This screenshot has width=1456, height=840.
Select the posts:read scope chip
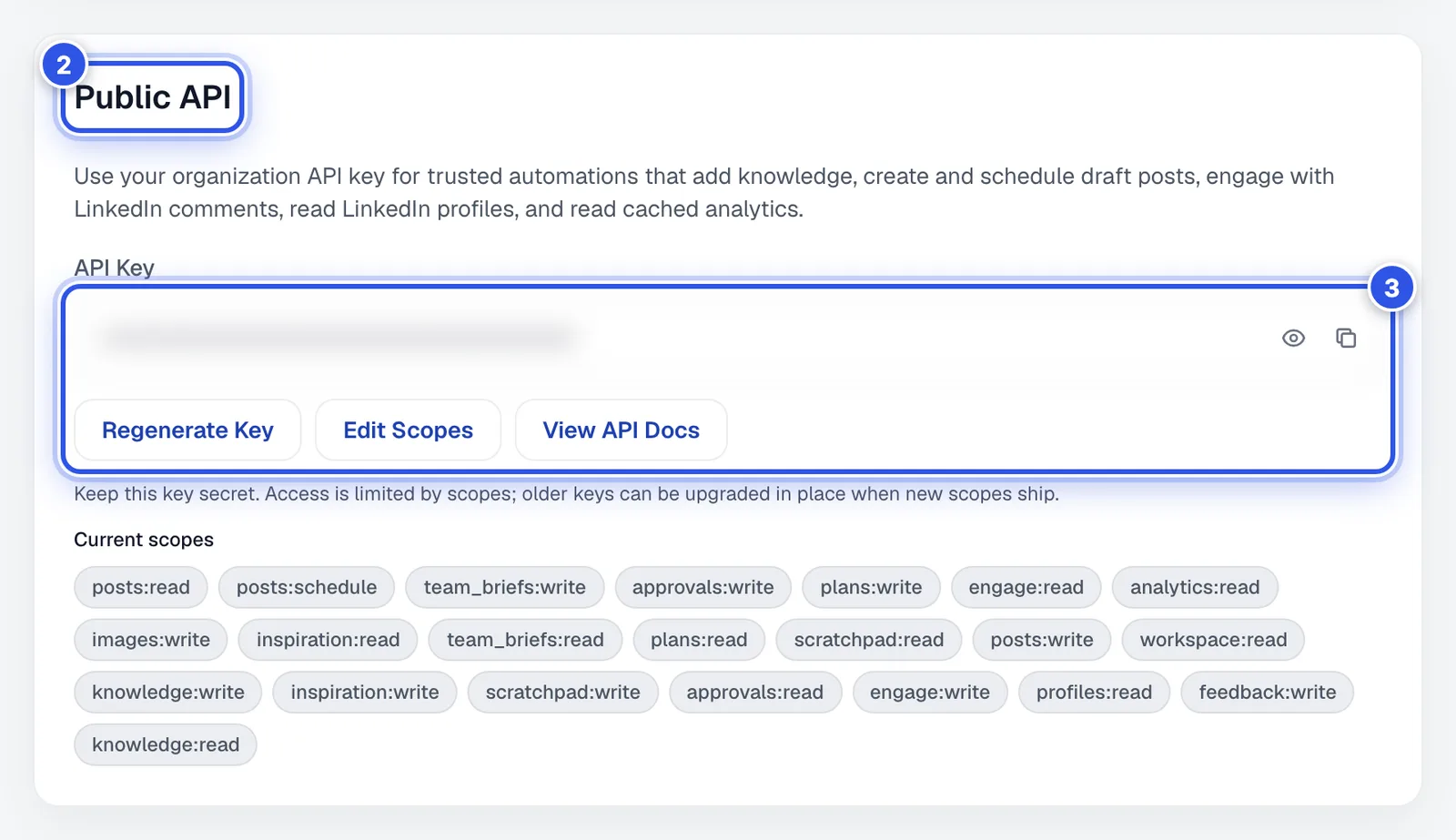141,587
